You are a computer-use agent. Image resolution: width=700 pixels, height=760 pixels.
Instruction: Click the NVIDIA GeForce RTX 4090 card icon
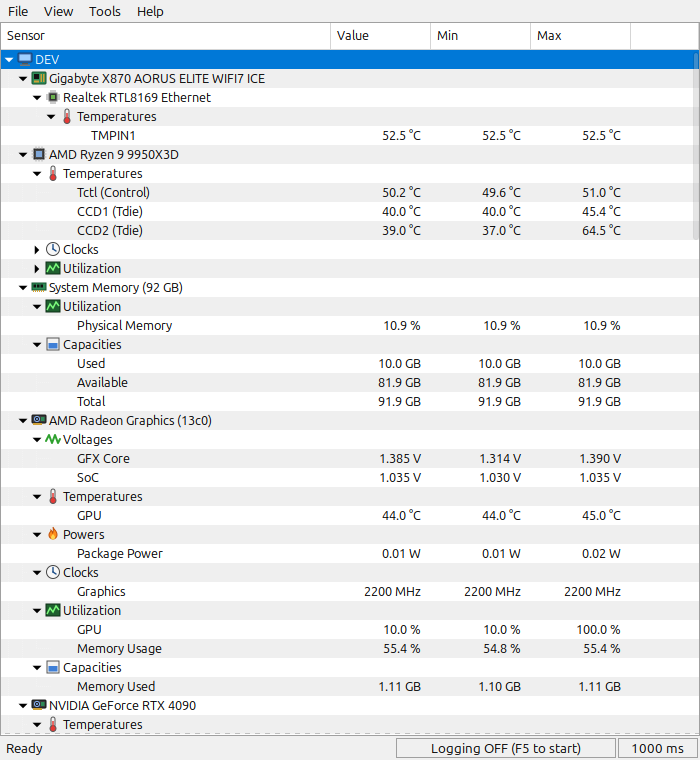[39, 705]
